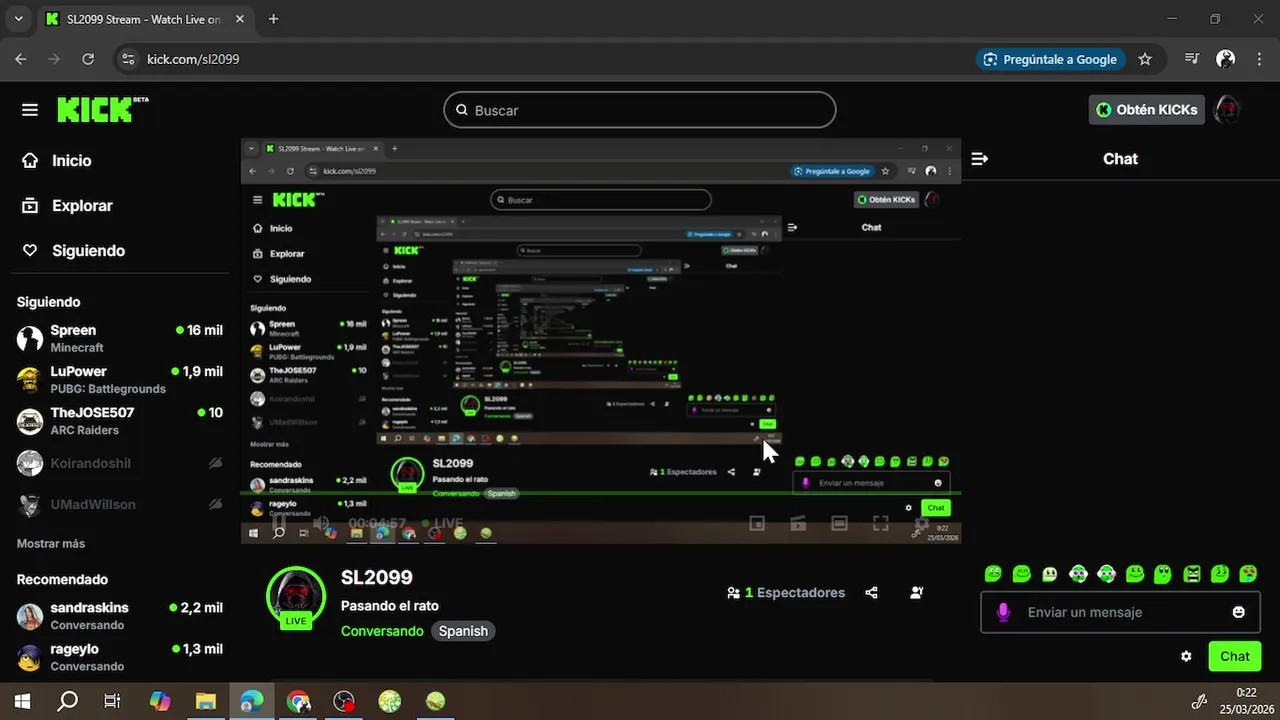The width and height of the screenshot is (1280, 720).
Task: Open Spreen's Minecraft channel
Action: (120, 338)
